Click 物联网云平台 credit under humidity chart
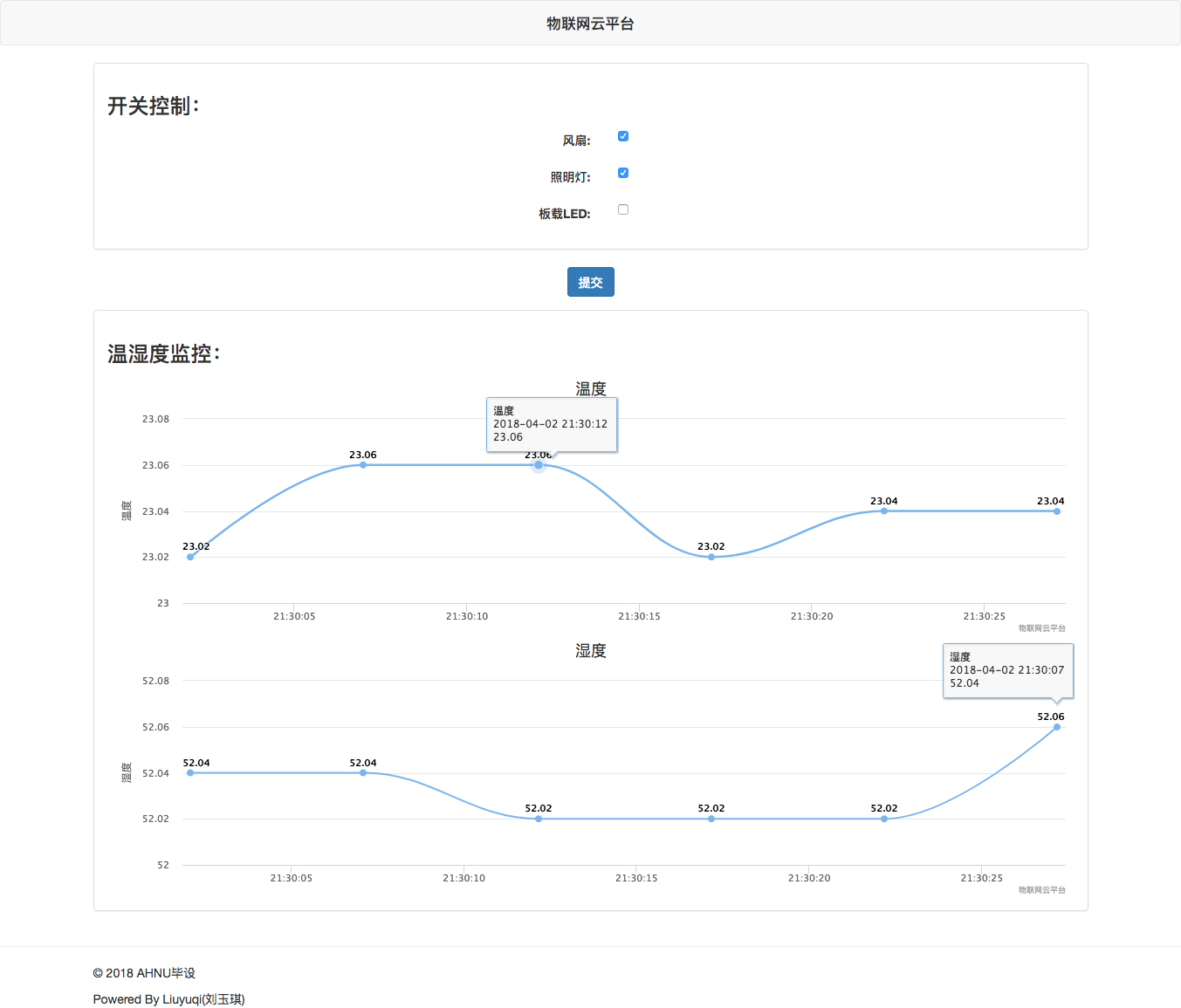The image size is (1181, 1008). pyautogui.click(x=1042, y=890)
